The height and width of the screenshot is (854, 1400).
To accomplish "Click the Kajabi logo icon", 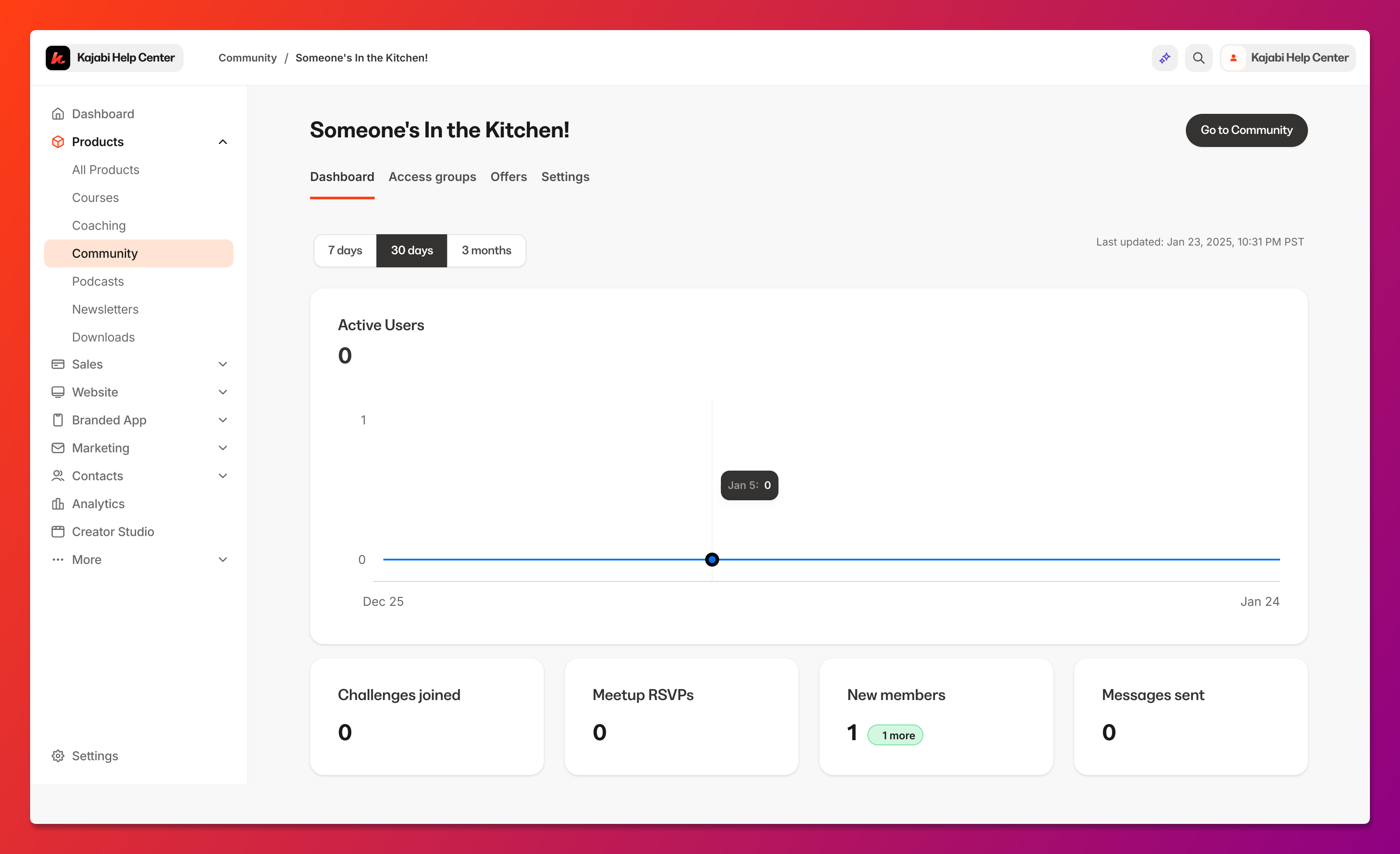I will tap(58, 58).
